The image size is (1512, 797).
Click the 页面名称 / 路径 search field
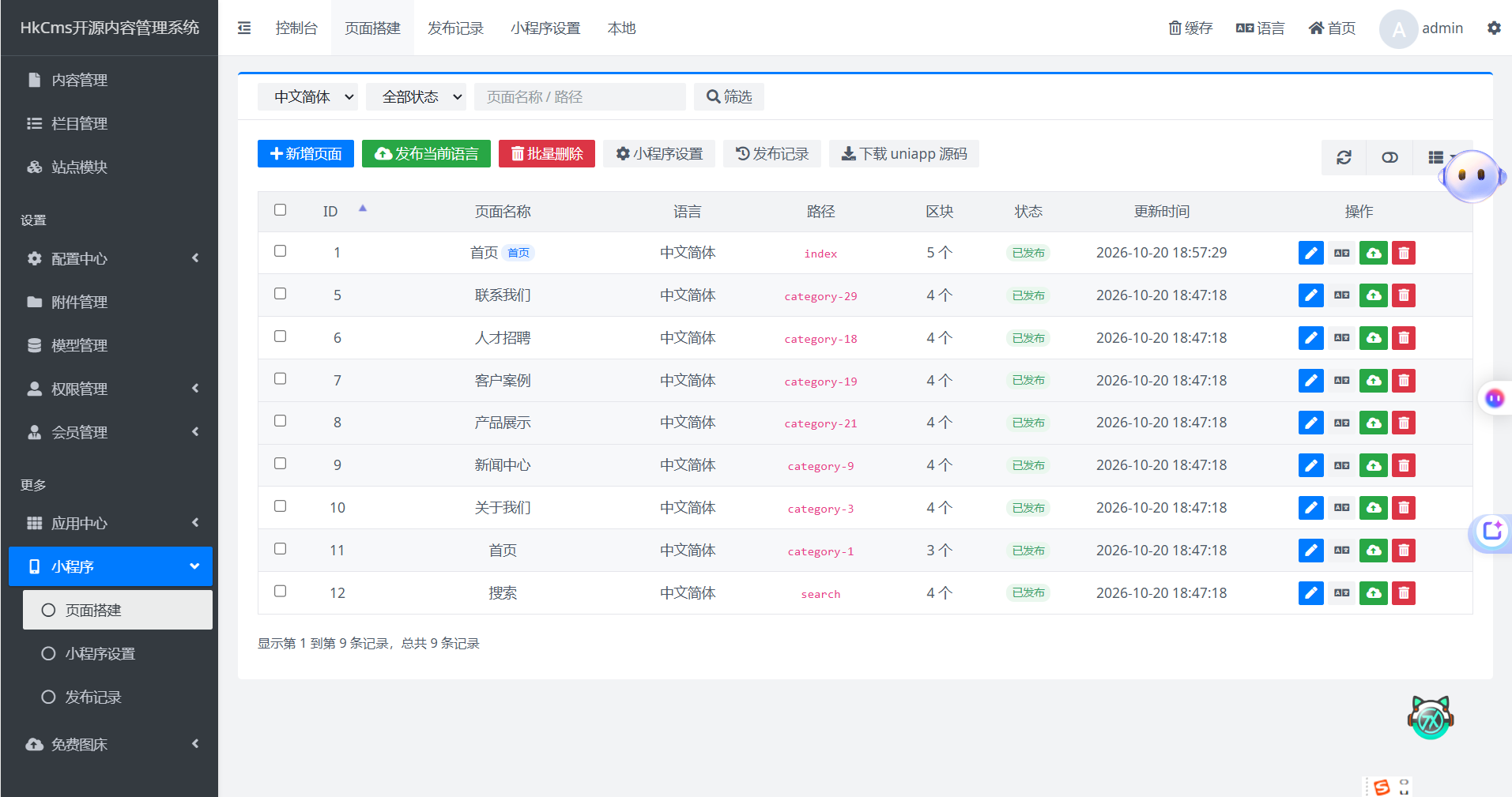coord(580,96)
